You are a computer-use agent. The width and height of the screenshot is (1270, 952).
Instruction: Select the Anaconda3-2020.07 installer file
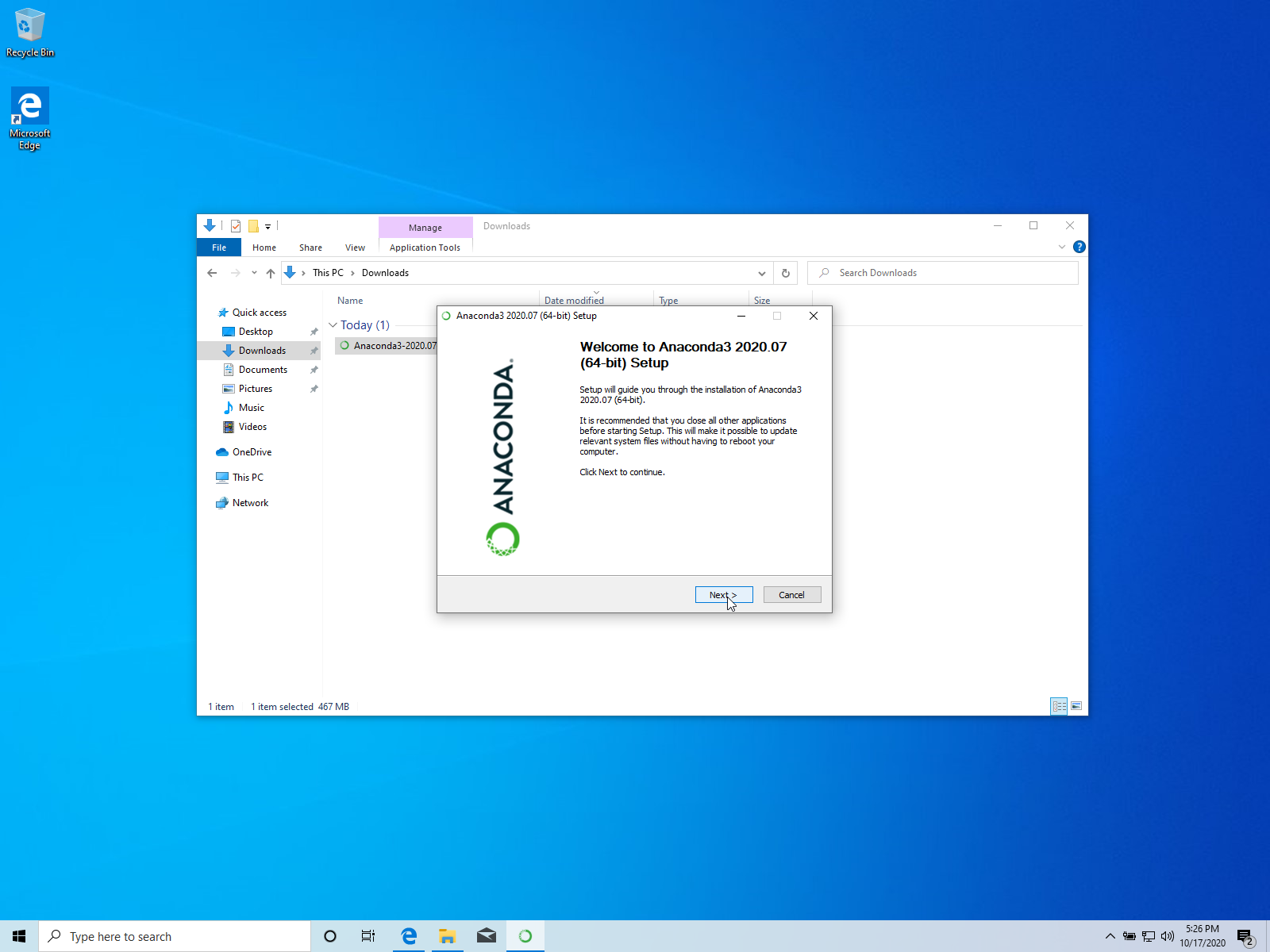coord(387,346)
